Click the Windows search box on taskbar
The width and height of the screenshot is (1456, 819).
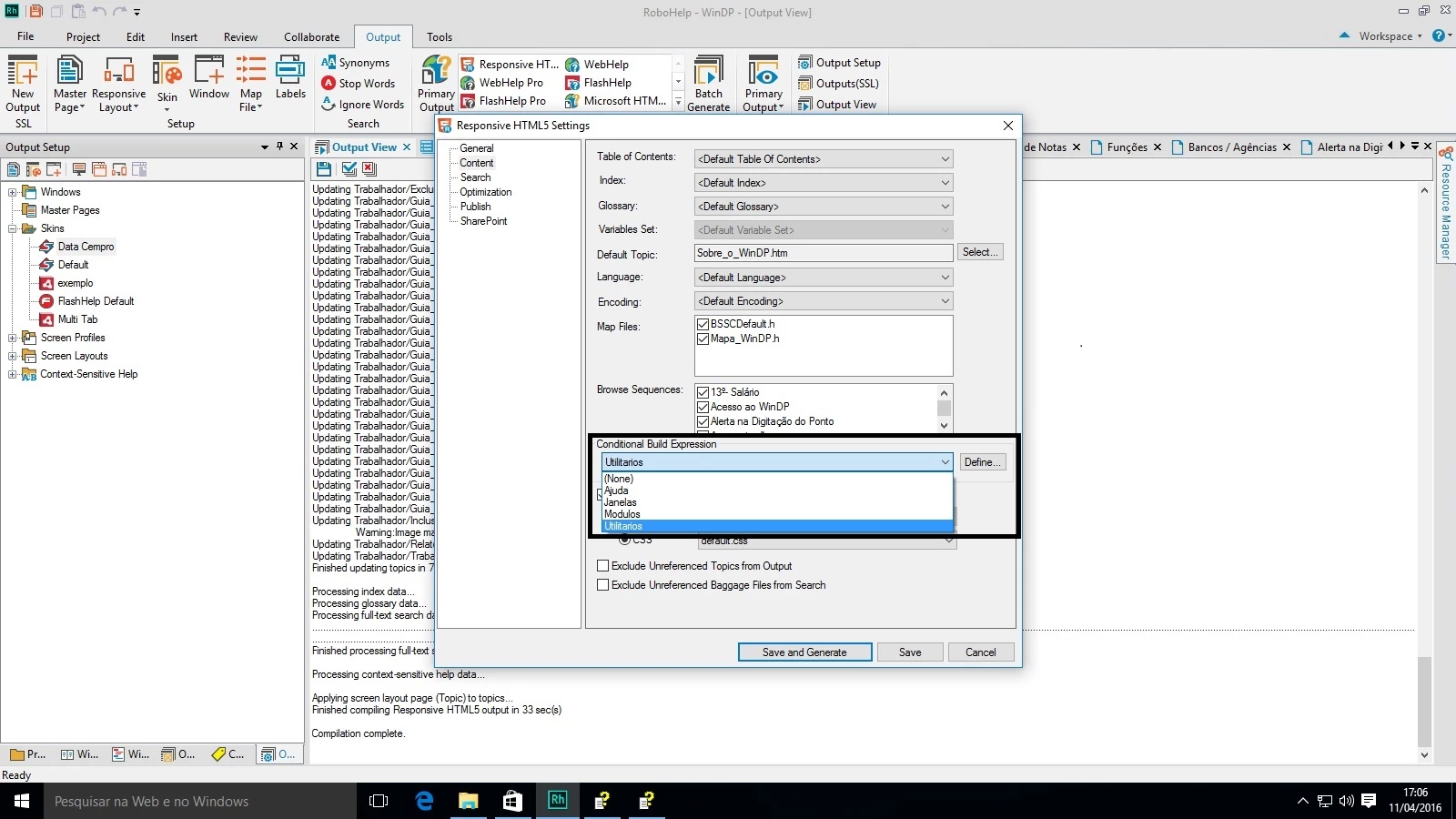[200, 802]
